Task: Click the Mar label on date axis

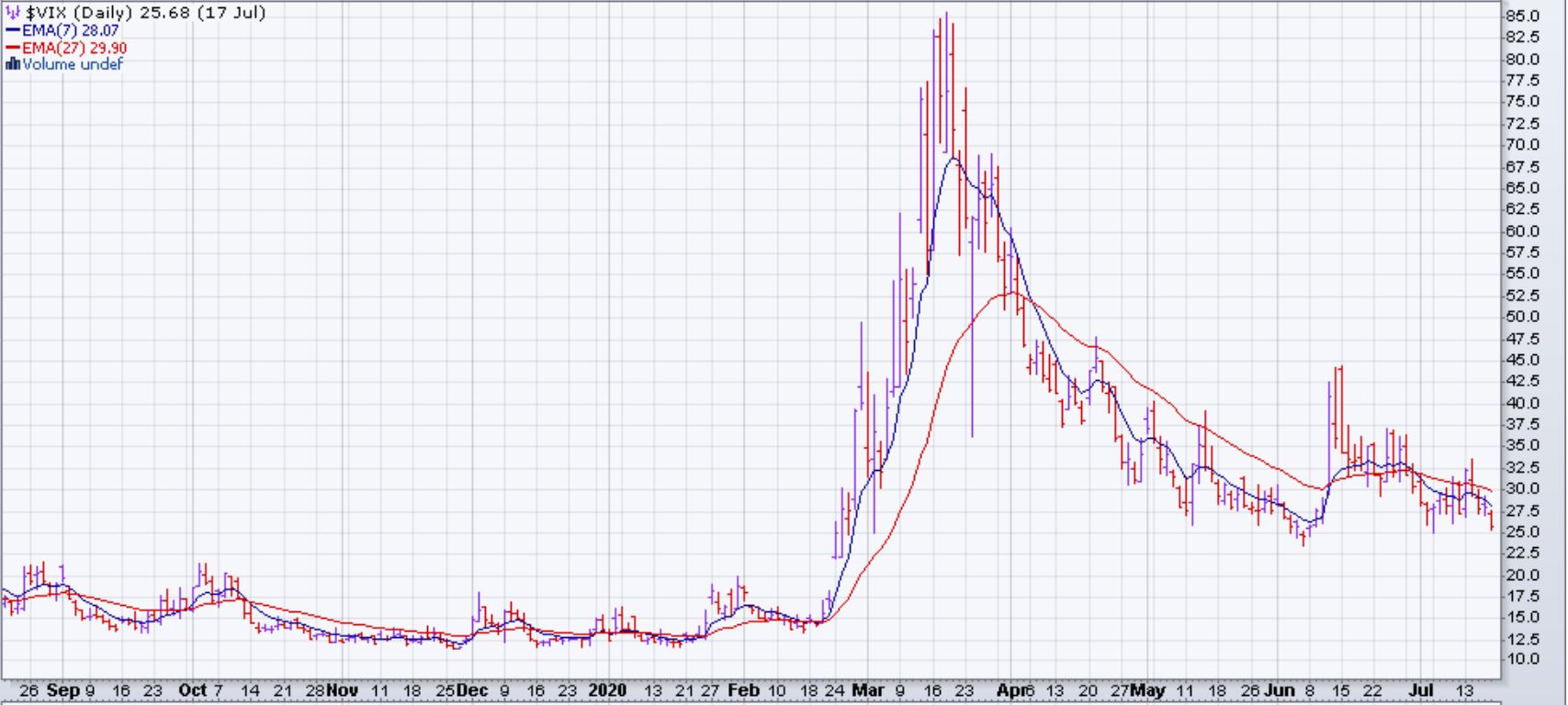Action: pyautogui.click(x=865, y=690)
